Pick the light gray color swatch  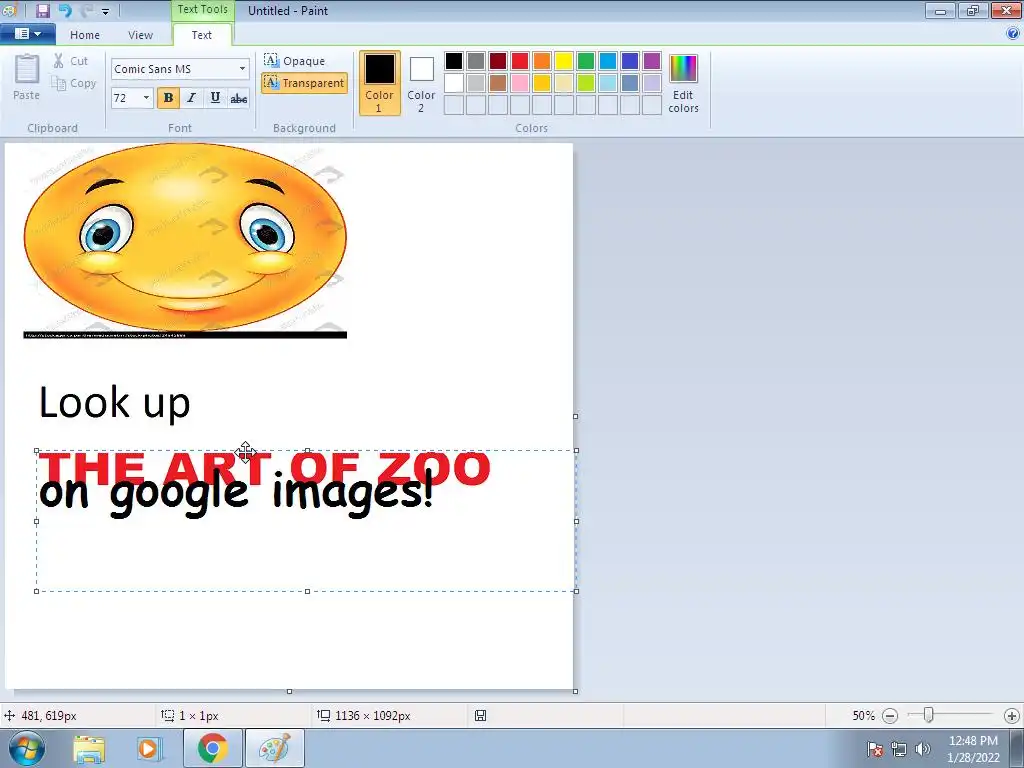476,83
